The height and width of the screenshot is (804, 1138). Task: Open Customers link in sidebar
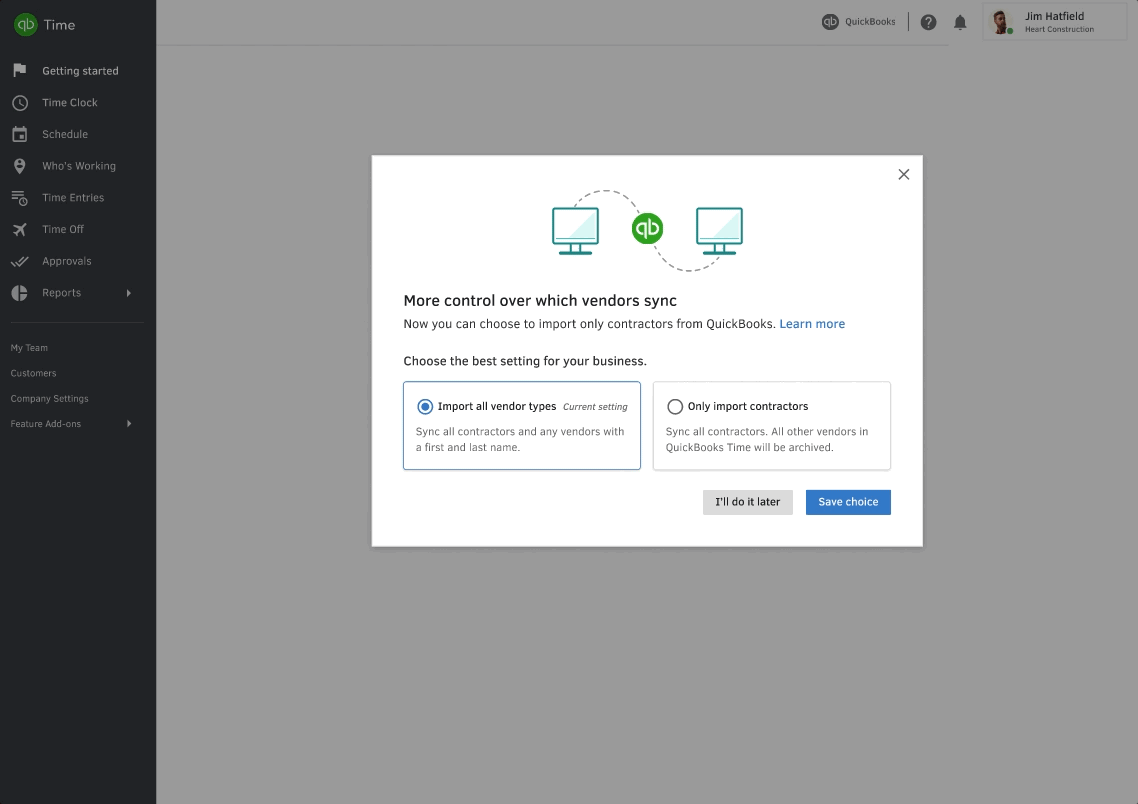33,373
